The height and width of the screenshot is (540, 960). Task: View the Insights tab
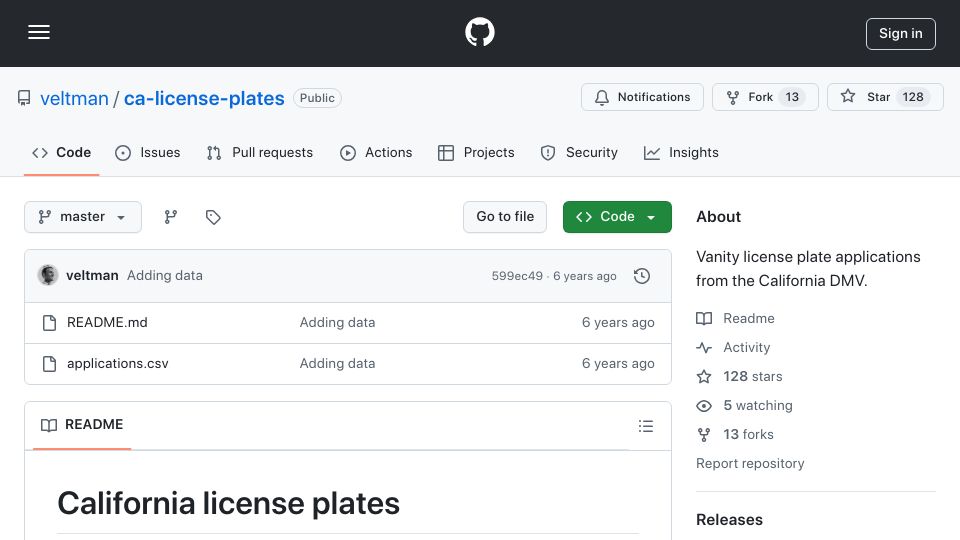click(681, 152)
